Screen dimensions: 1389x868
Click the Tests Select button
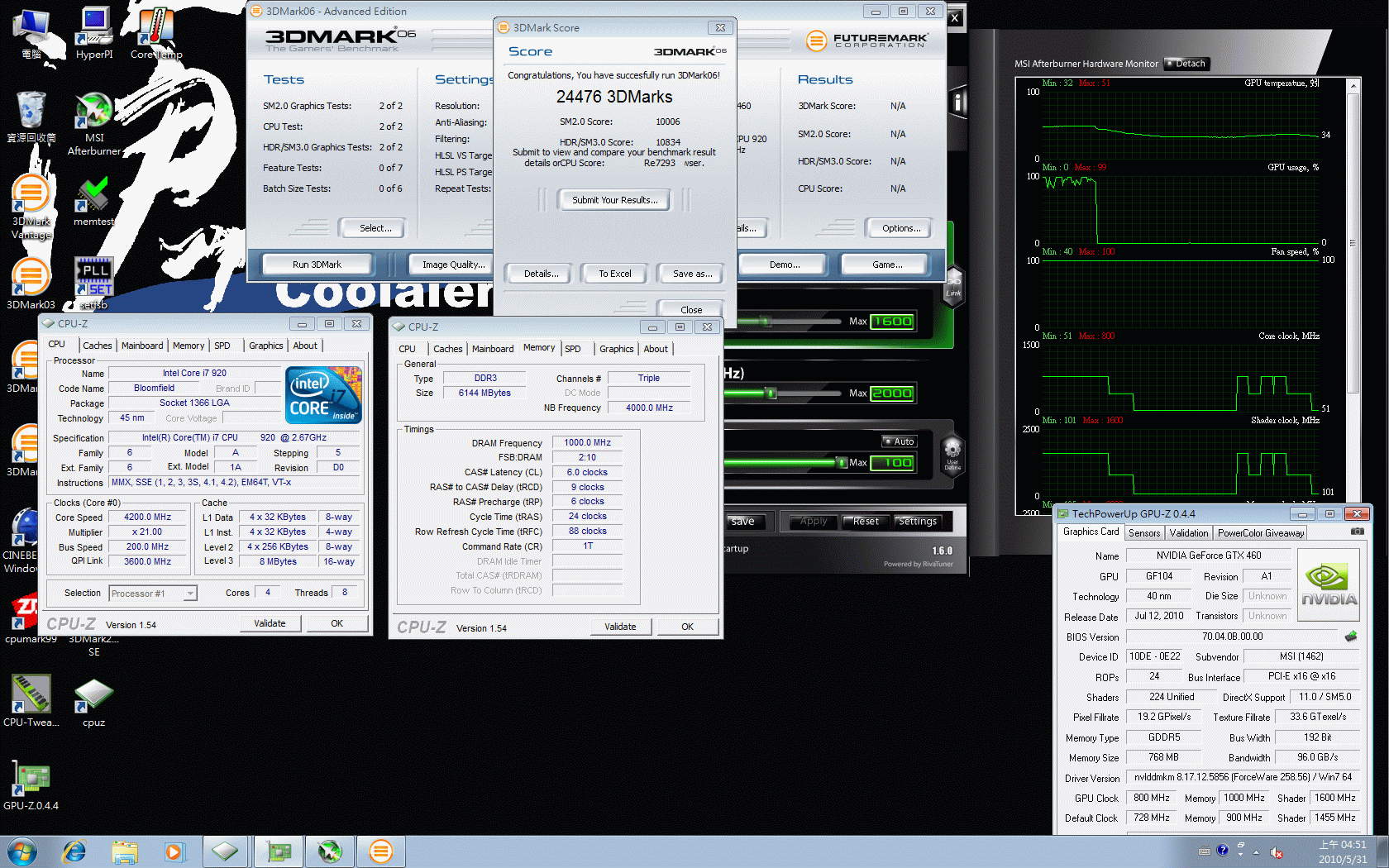point(375,228)
